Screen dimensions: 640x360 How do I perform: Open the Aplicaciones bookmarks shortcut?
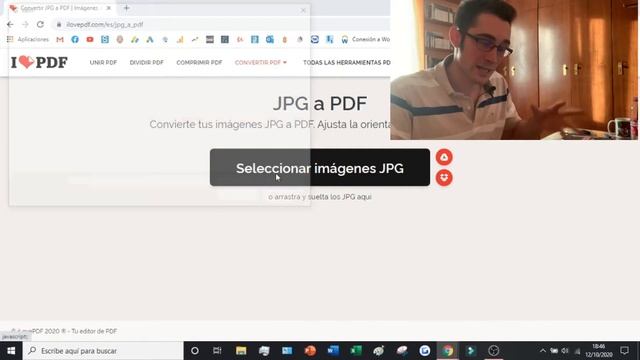tap(28, 40)
